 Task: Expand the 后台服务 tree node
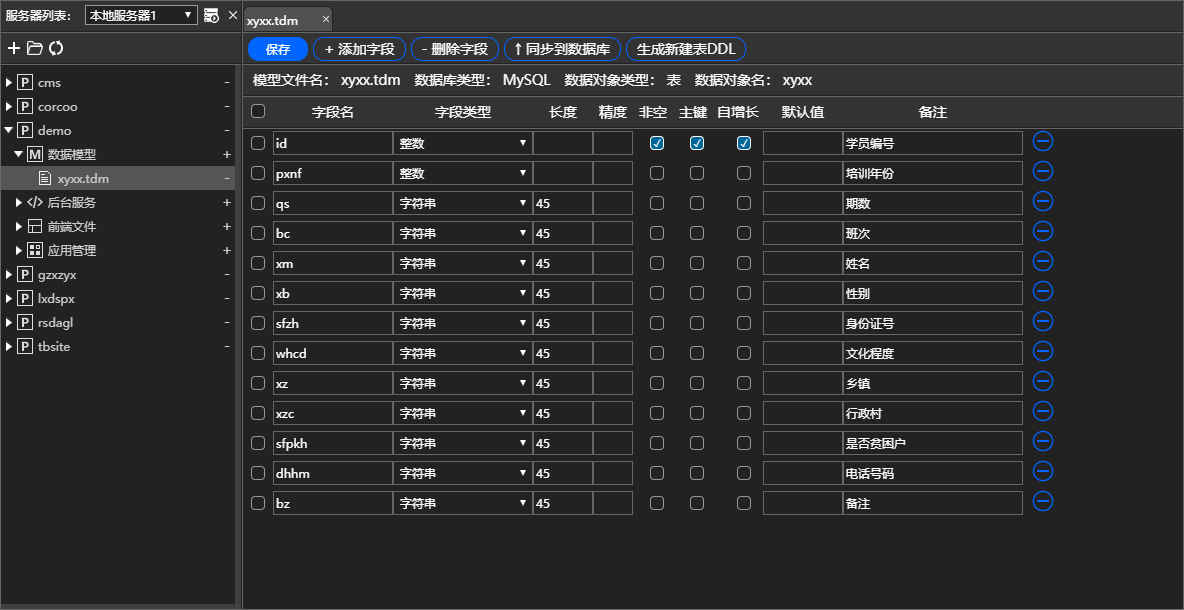pyautogui.click(x=17, y=202)
